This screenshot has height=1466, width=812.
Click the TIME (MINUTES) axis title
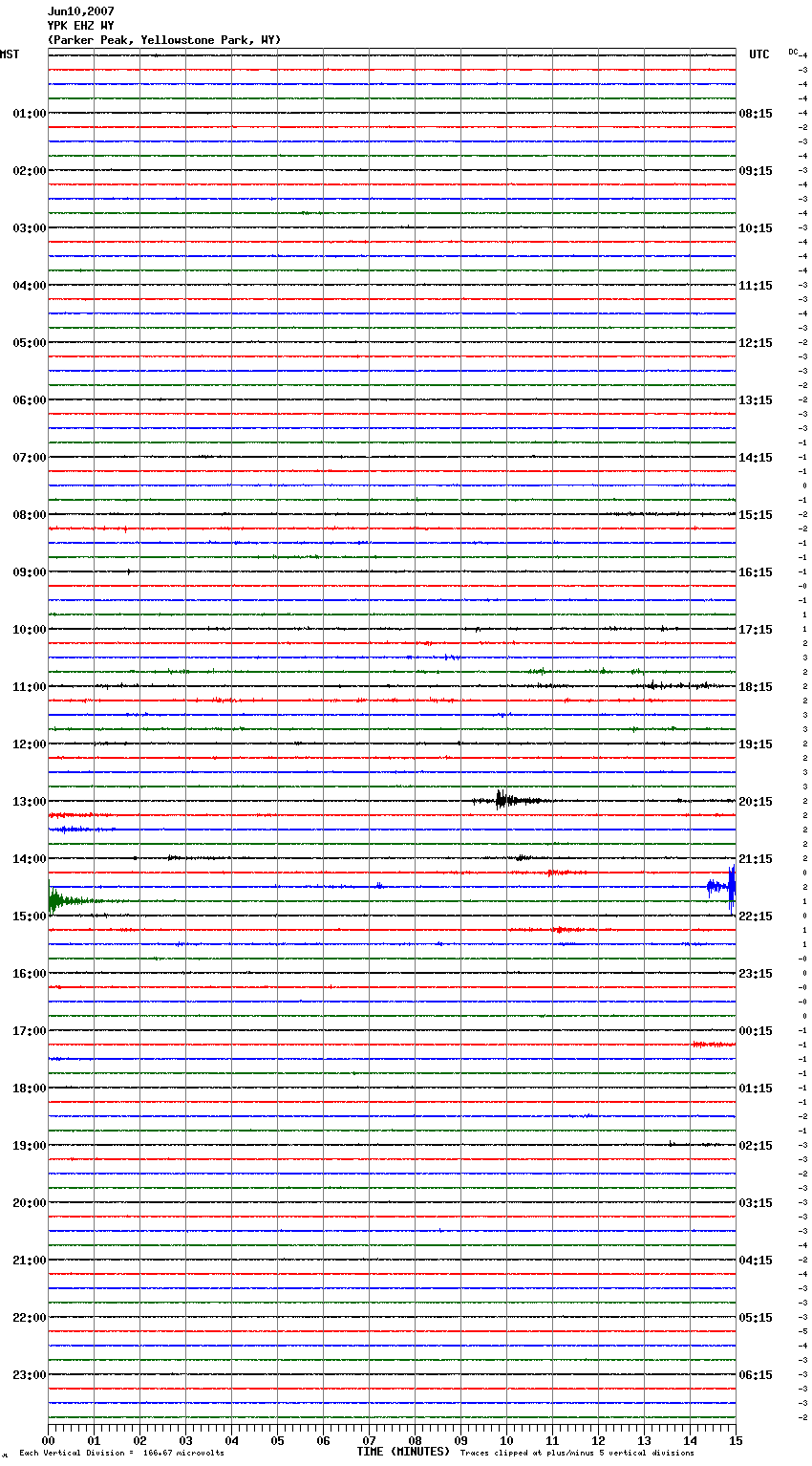point(403,1452)
